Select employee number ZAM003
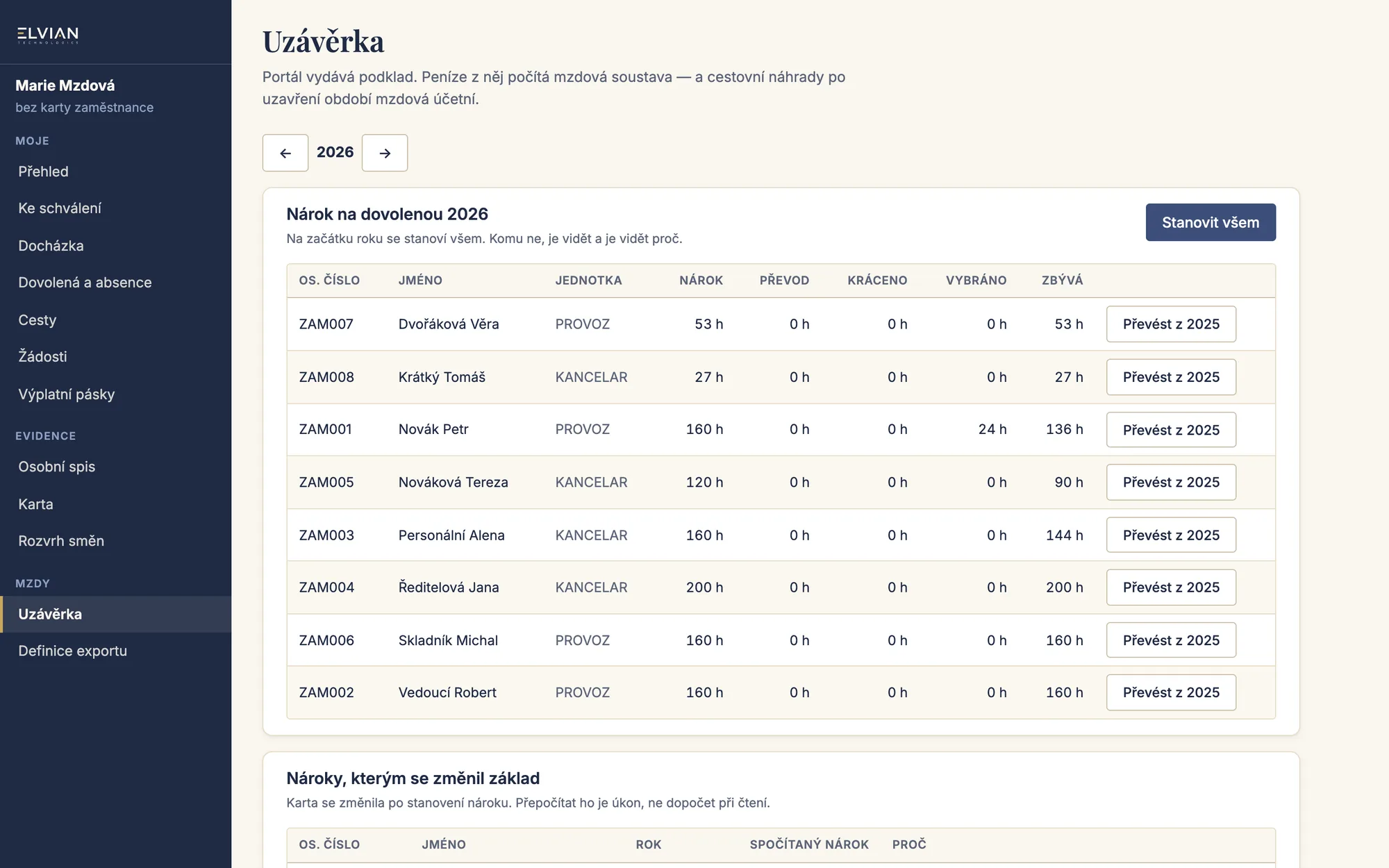The height and width of the screenshot is (868, 1389). pyautogui.click(x=326, y=535)
